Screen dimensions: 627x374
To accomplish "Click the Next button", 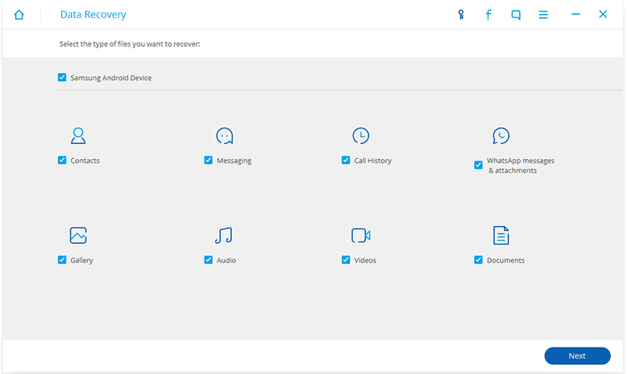I will pos(577,356).
